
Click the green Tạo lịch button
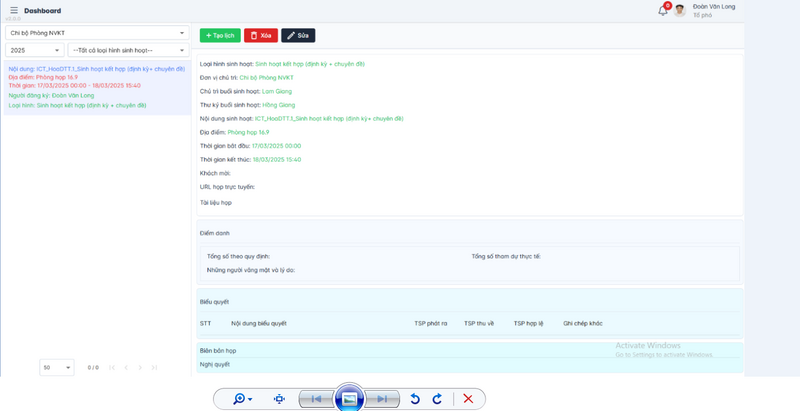pos(220,35)
